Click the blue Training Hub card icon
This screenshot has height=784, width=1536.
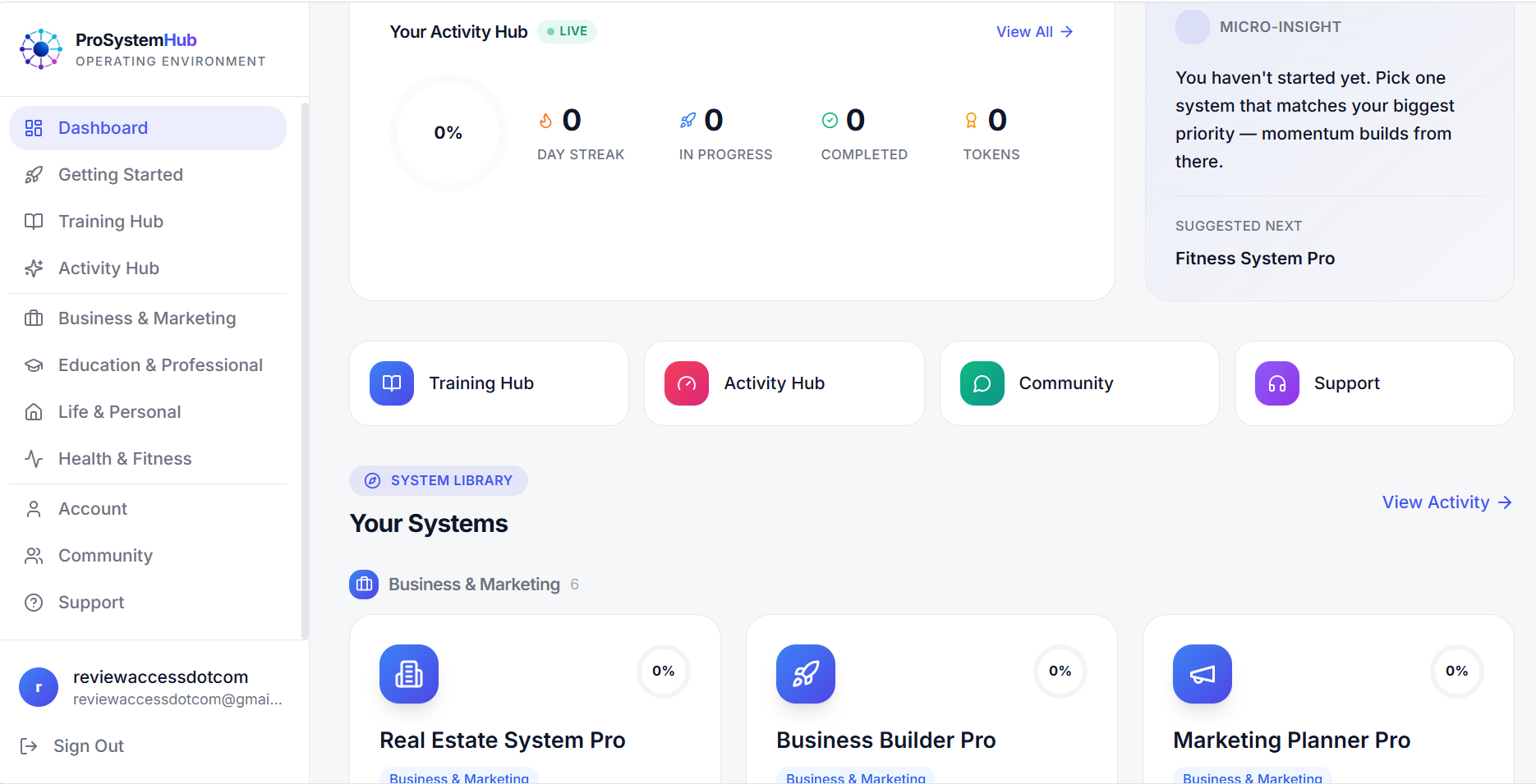(x=392, y=383)
